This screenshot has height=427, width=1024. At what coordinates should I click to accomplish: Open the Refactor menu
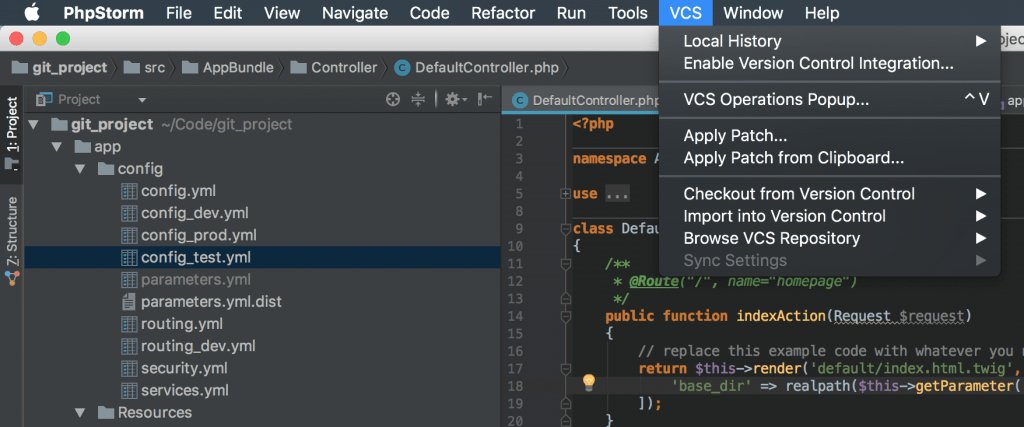pos(503,13)
